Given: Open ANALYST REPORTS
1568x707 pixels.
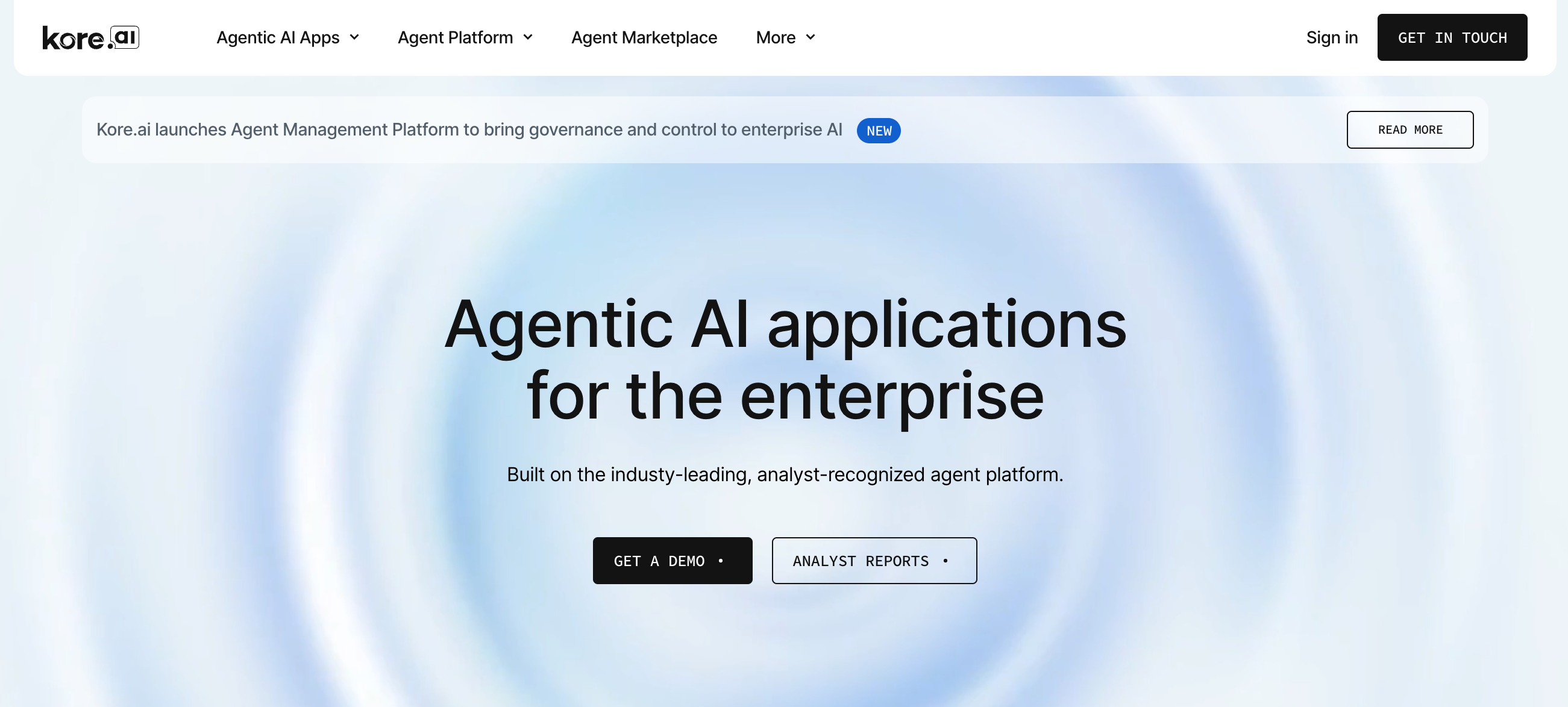Looking at the screenshot, I should (x=874, y=561).
